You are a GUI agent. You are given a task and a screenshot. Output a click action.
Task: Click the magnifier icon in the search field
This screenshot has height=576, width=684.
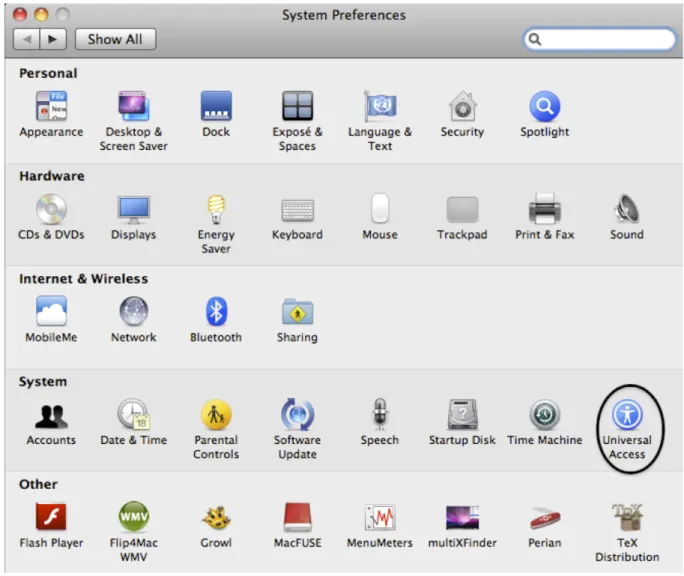(535, 39)
